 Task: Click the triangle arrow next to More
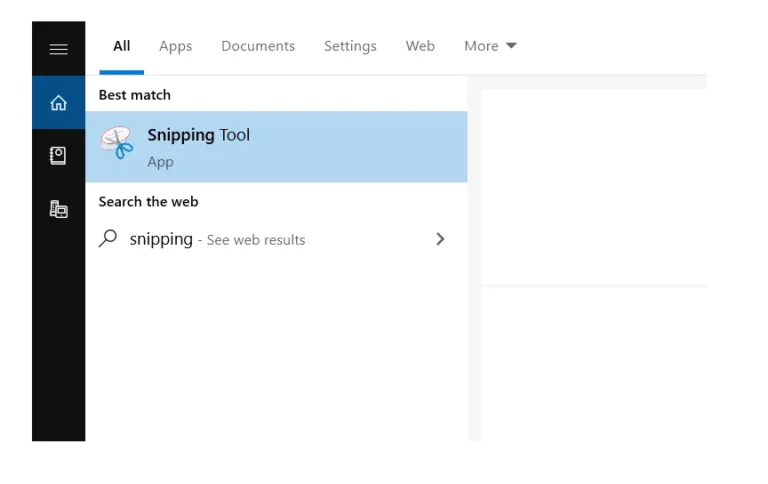pyautogui.click(x=511, y=46)
